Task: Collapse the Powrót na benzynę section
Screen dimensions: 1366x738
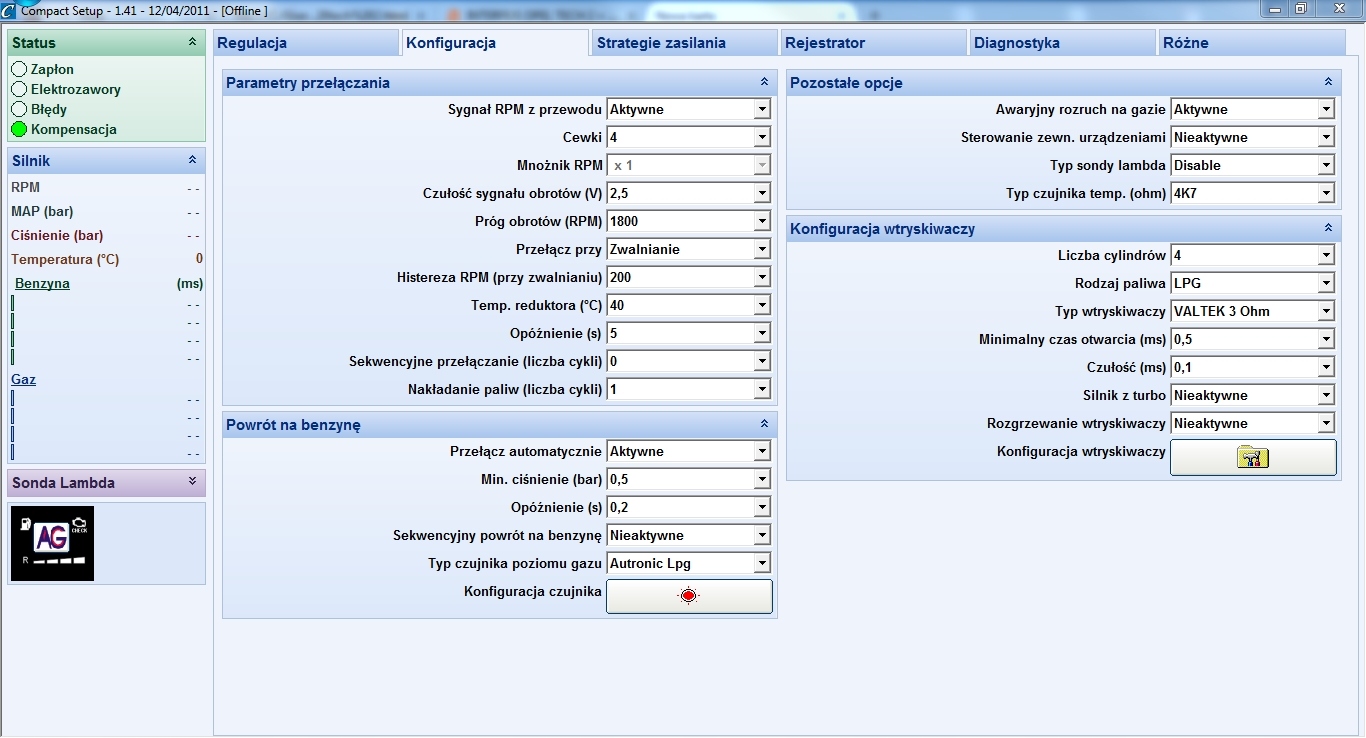Action: click(764, 424)
